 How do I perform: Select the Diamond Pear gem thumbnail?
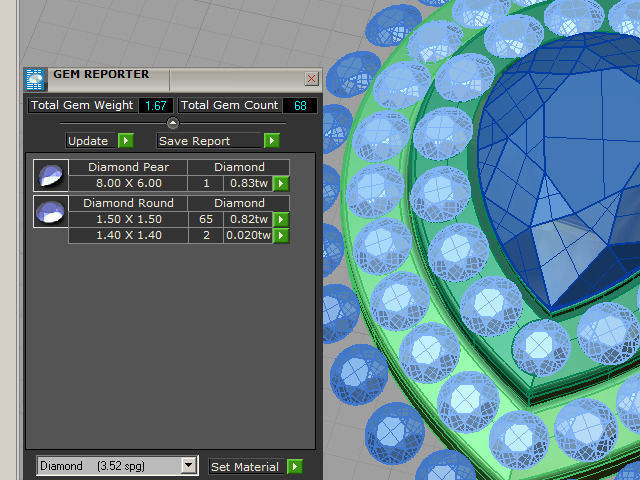tap(51, 176)
